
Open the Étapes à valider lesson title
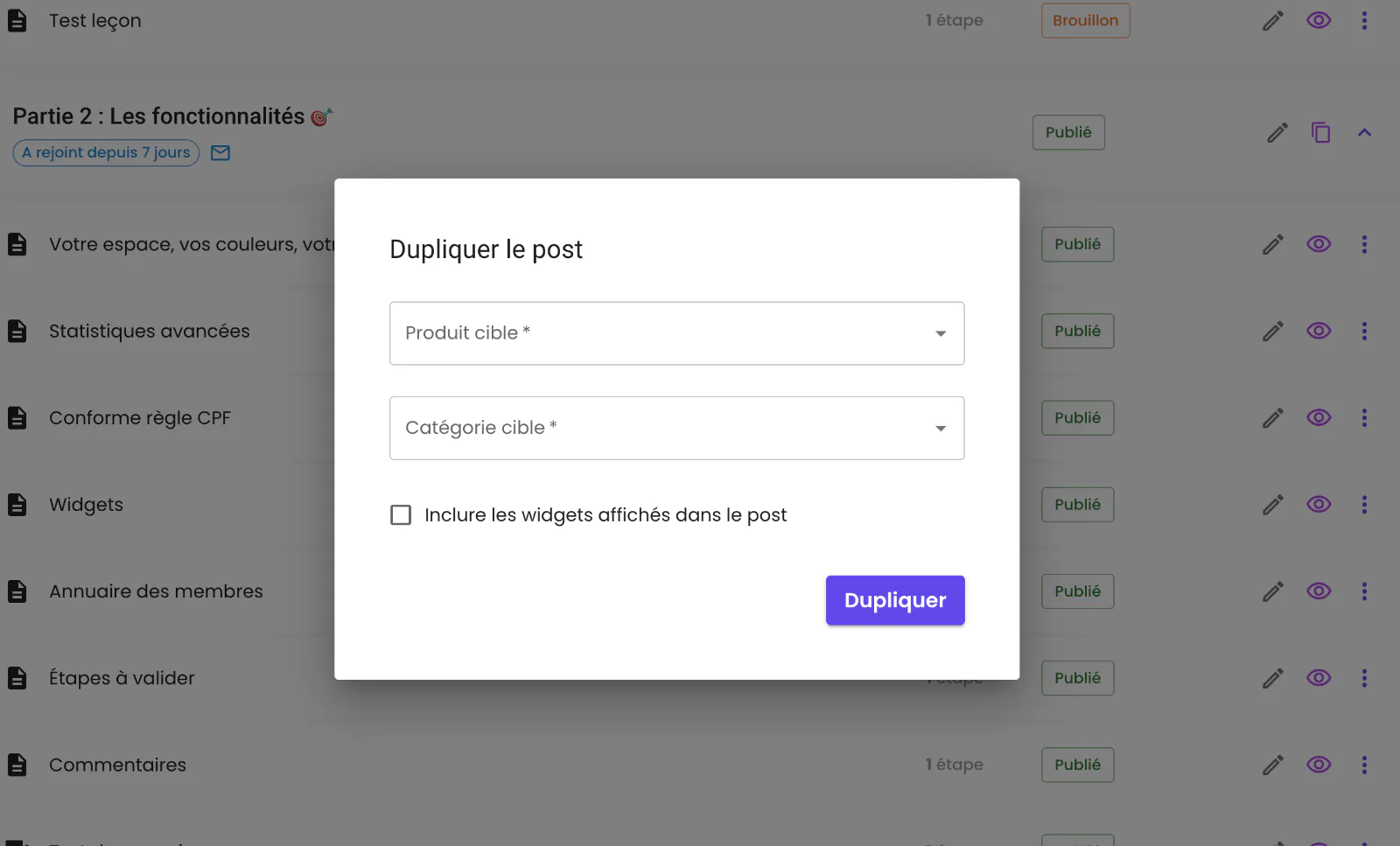click(122, 678)
